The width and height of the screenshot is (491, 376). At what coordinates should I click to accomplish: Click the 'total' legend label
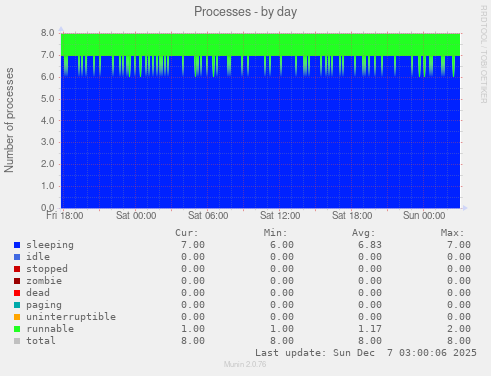pyautogui.click(x=41, y=341)
